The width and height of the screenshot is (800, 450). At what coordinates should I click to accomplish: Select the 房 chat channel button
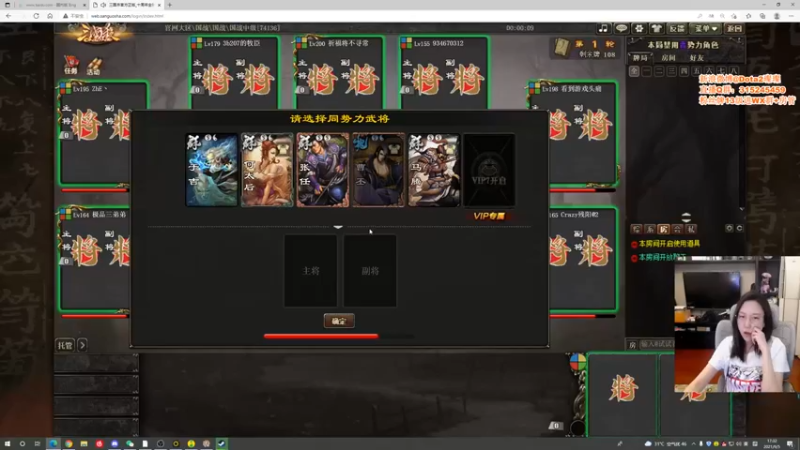click(663, 229)
